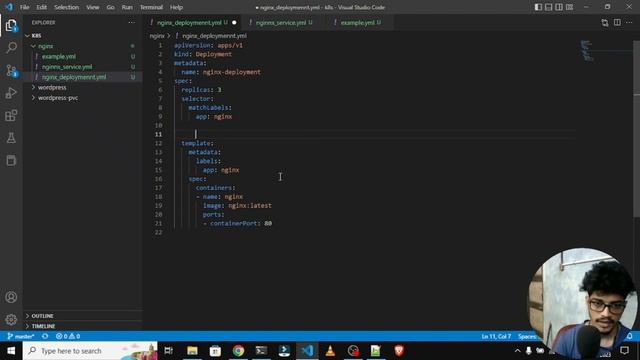Click nginx_deploymennt.yml breadcrumb segment

(x=214, y=36)
